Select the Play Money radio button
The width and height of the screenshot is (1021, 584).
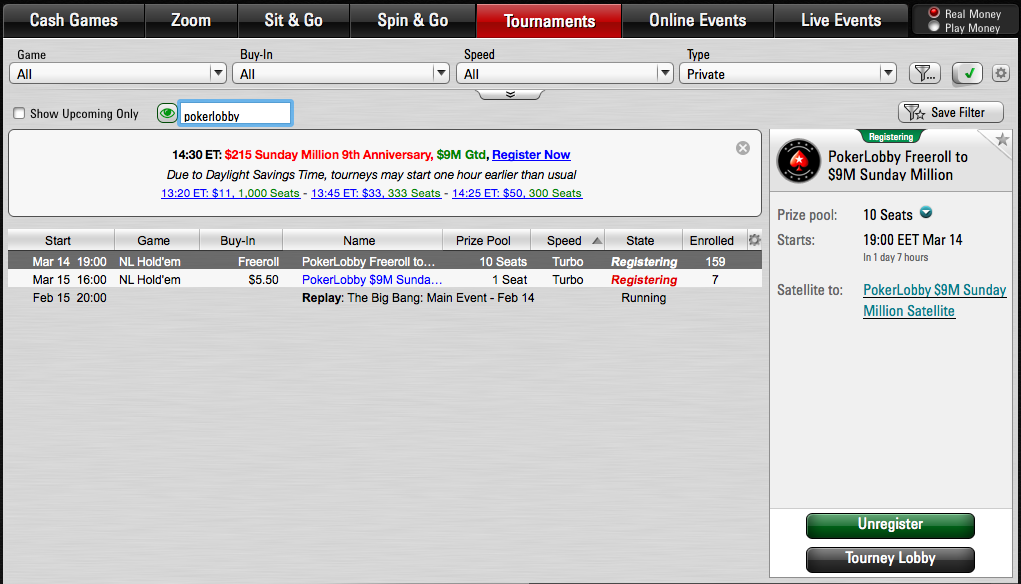click(x=934, y=27)
